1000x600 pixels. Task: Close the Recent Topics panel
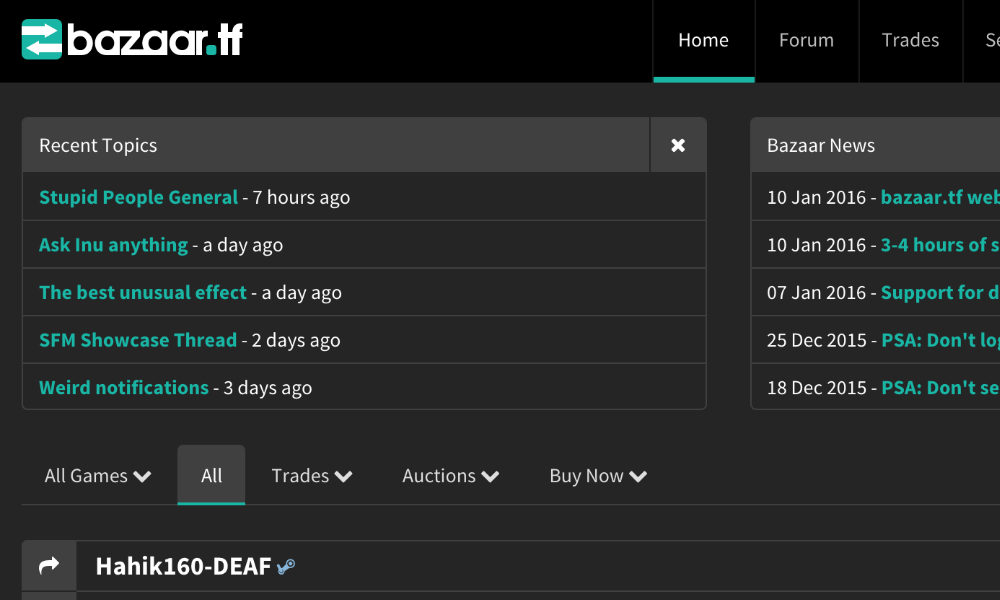click(x=678, y=145)
